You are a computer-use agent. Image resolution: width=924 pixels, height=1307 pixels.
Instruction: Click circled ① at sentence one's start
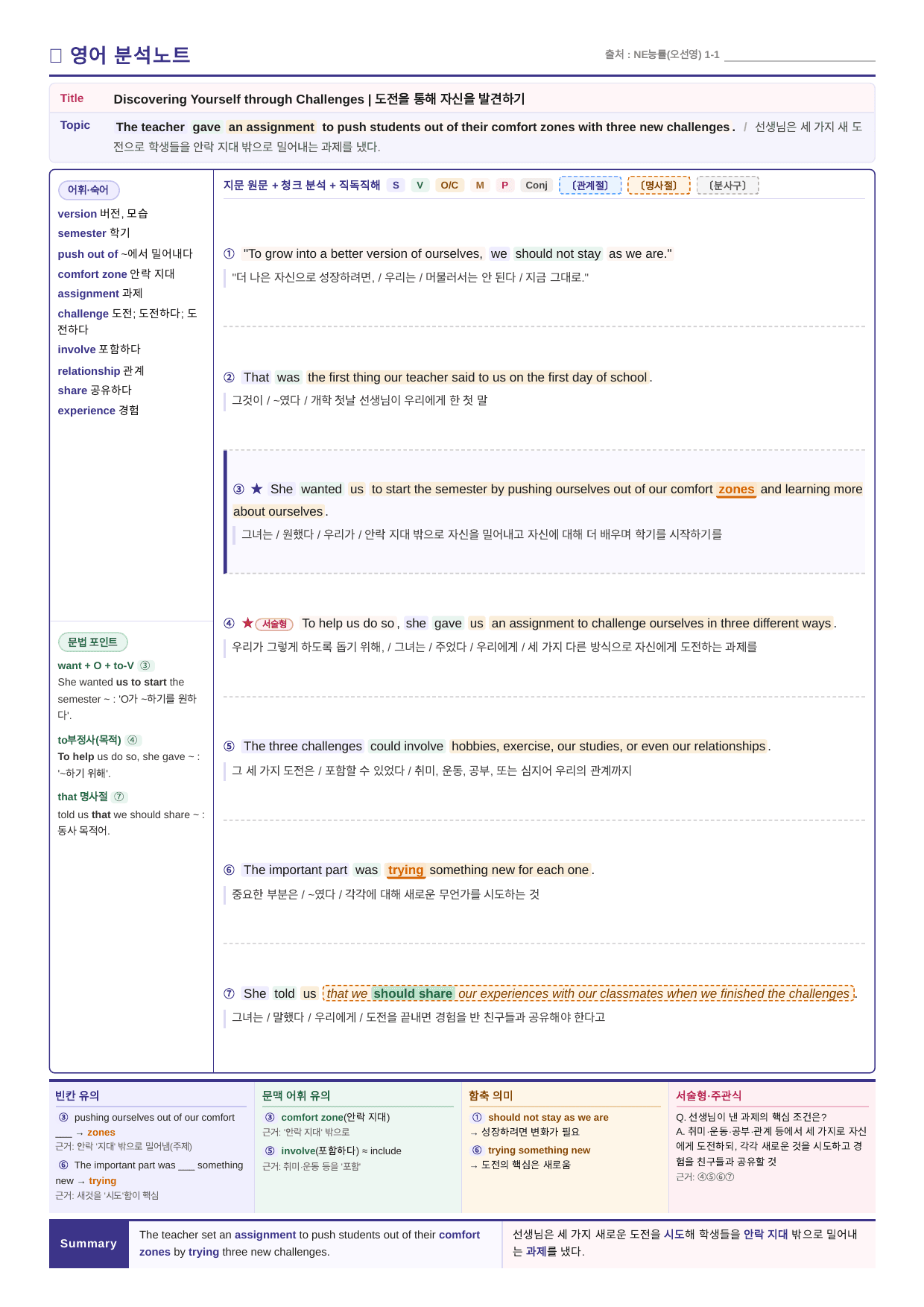[x=230, y=254]
